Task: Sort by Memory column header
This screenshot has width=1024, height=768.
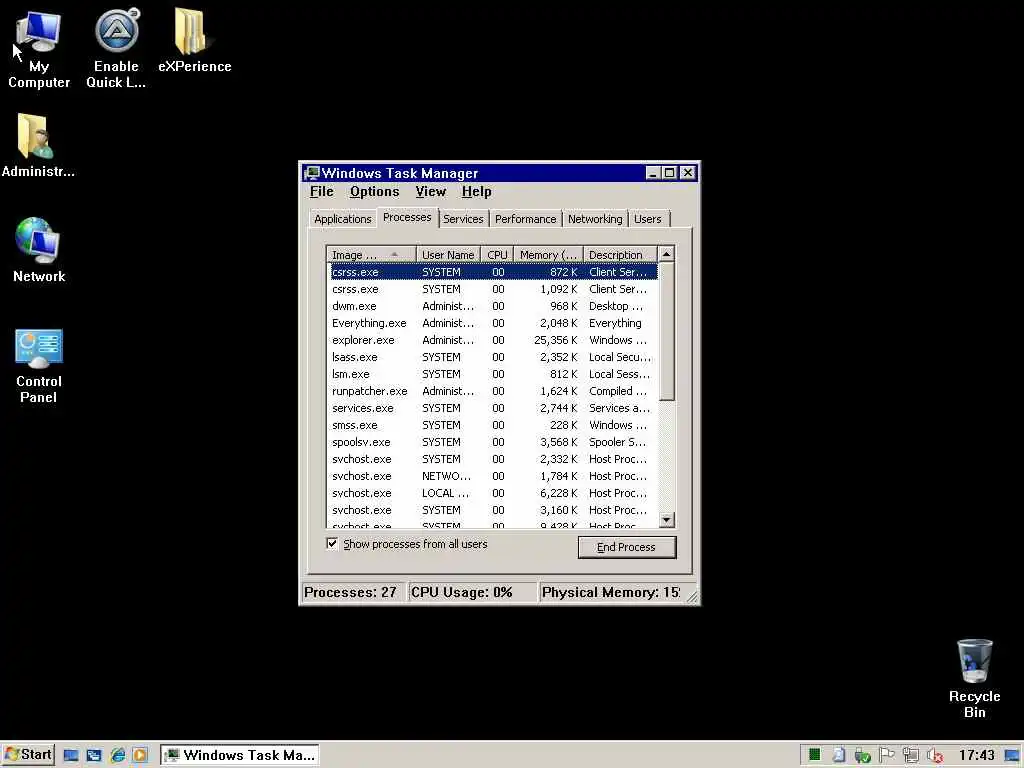Action: point(548,255)
